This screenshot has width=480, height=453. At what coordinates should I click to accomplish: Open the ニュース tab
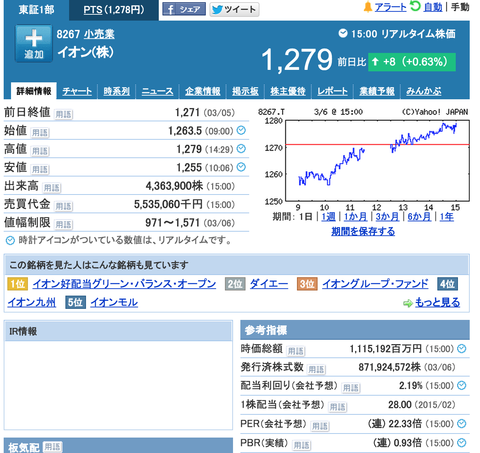coord(157,91)
